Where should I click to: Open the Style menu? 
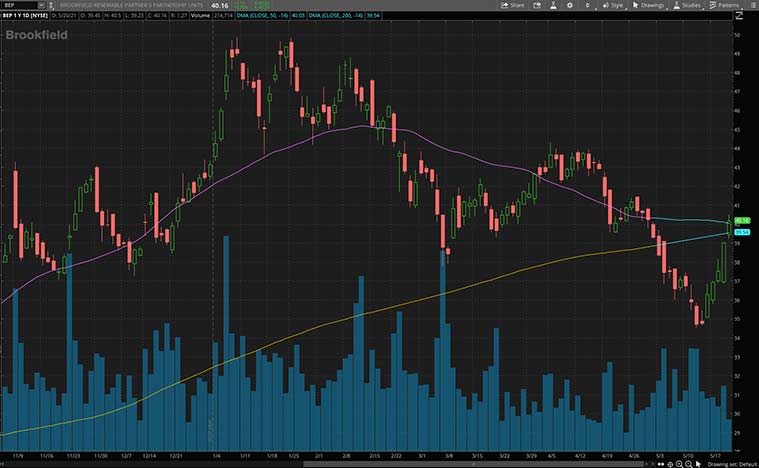click(613, 5)
